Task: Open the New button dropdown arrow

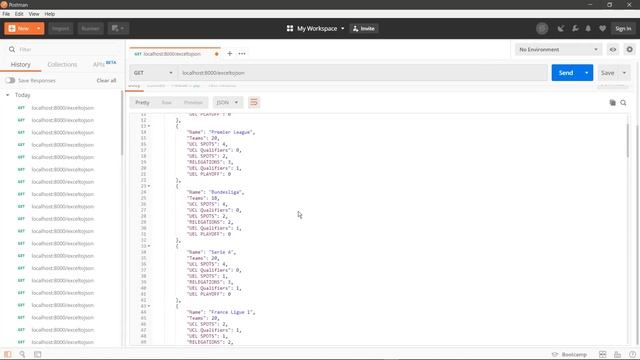Action: point(39,29)
